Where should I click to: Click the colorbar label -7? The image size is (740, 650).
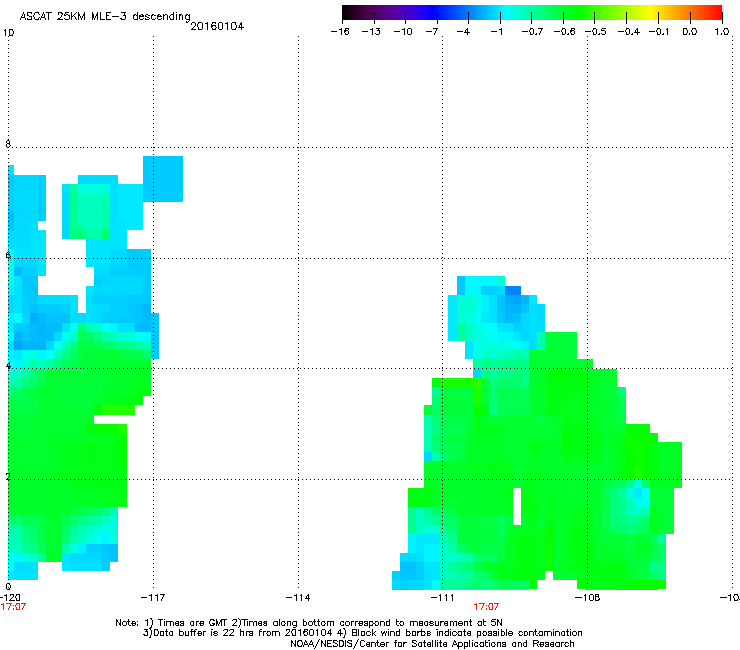(432, 32)
